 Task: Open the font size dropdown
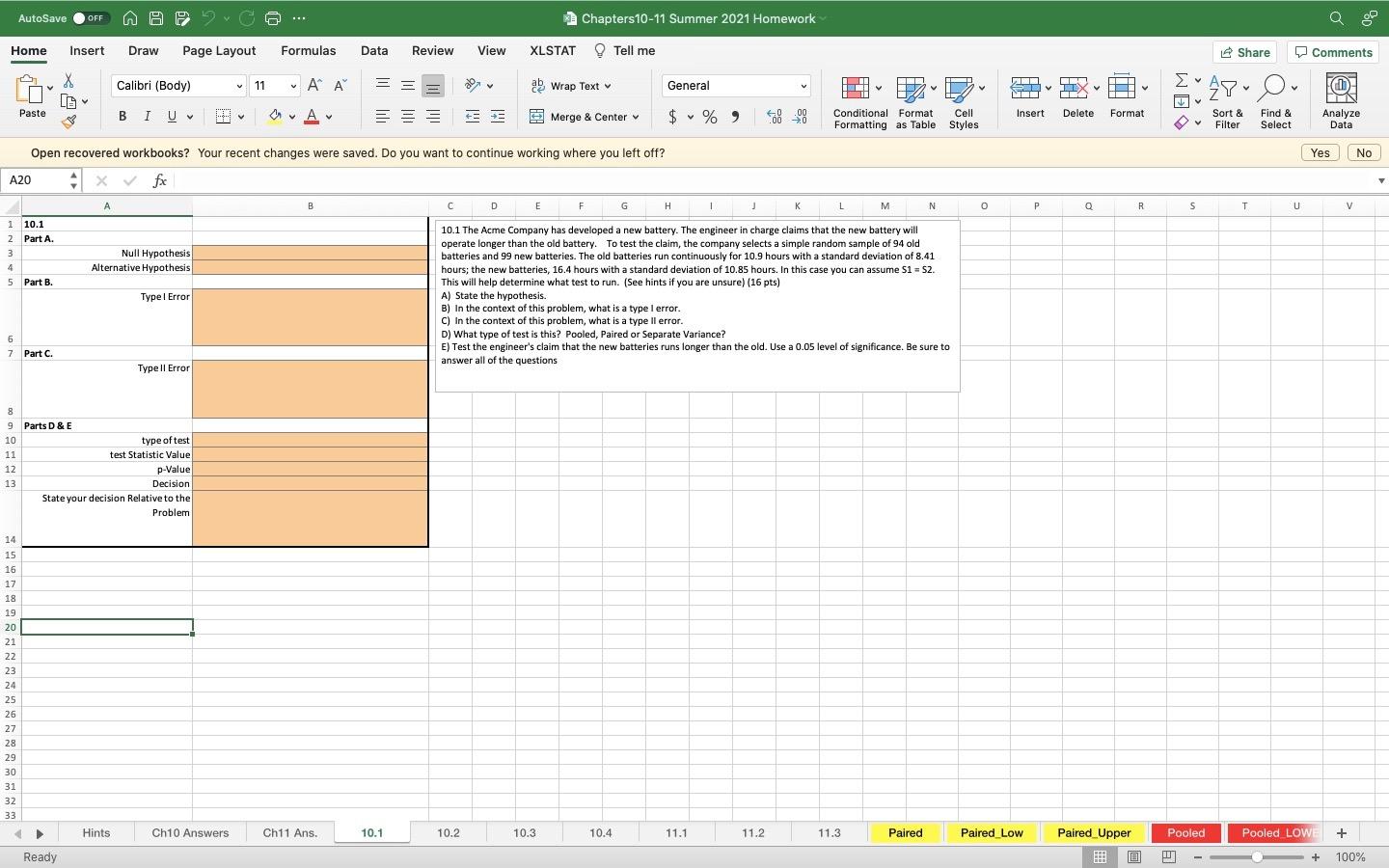293,86
